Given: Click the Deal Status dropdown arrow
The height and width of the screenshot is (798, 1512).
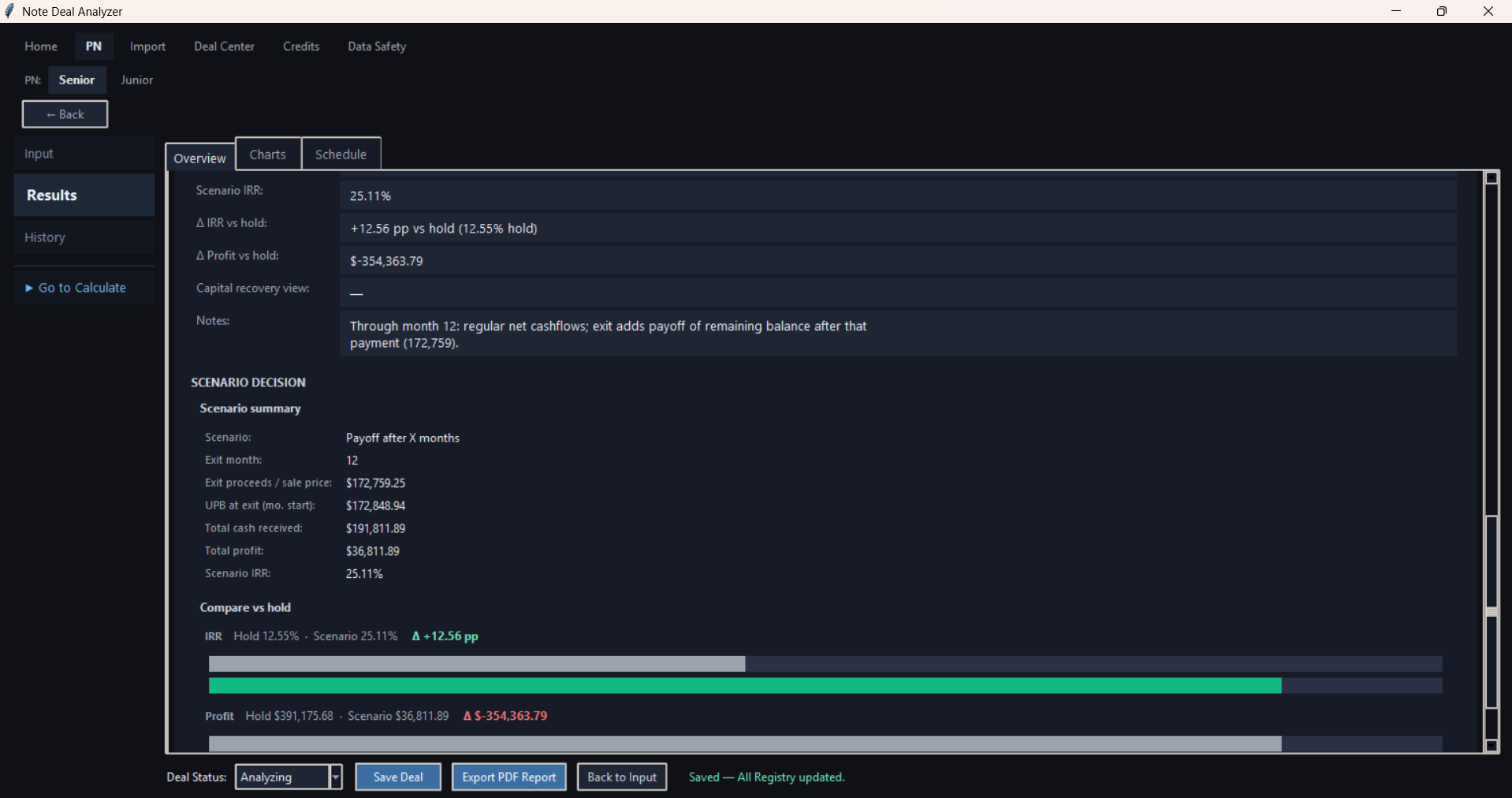Looking at the screenshot, I should click(336, 777).
